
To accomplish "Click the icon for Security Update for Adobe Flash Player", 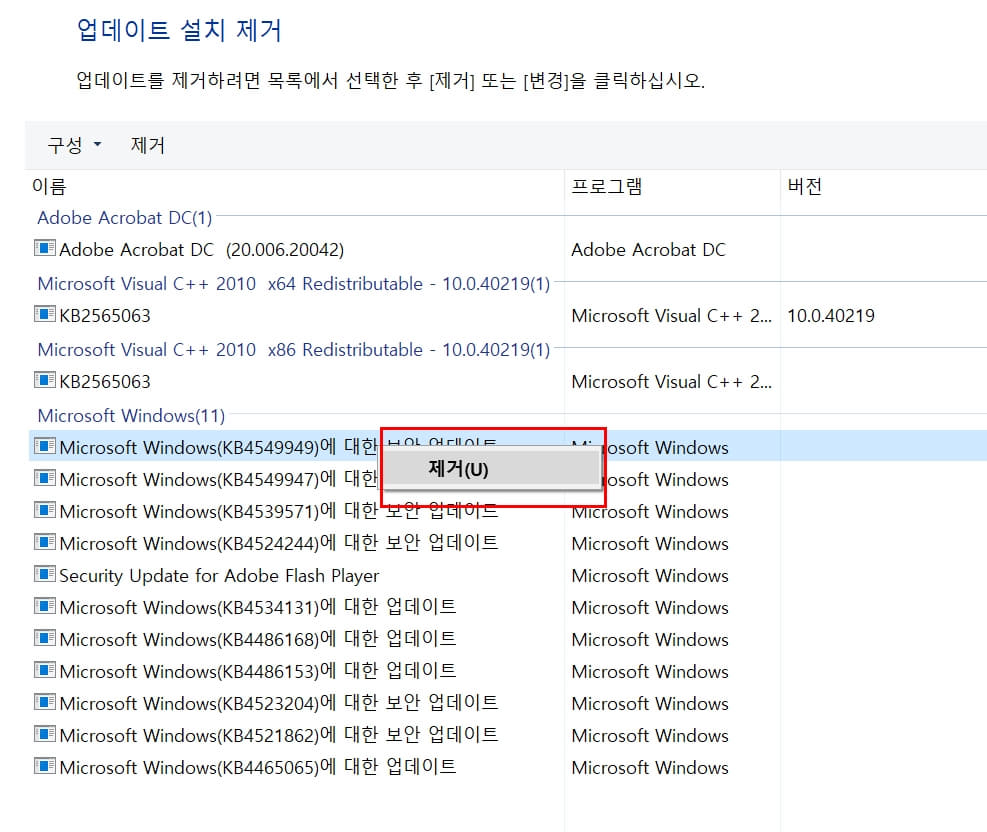I will (45, 575).
